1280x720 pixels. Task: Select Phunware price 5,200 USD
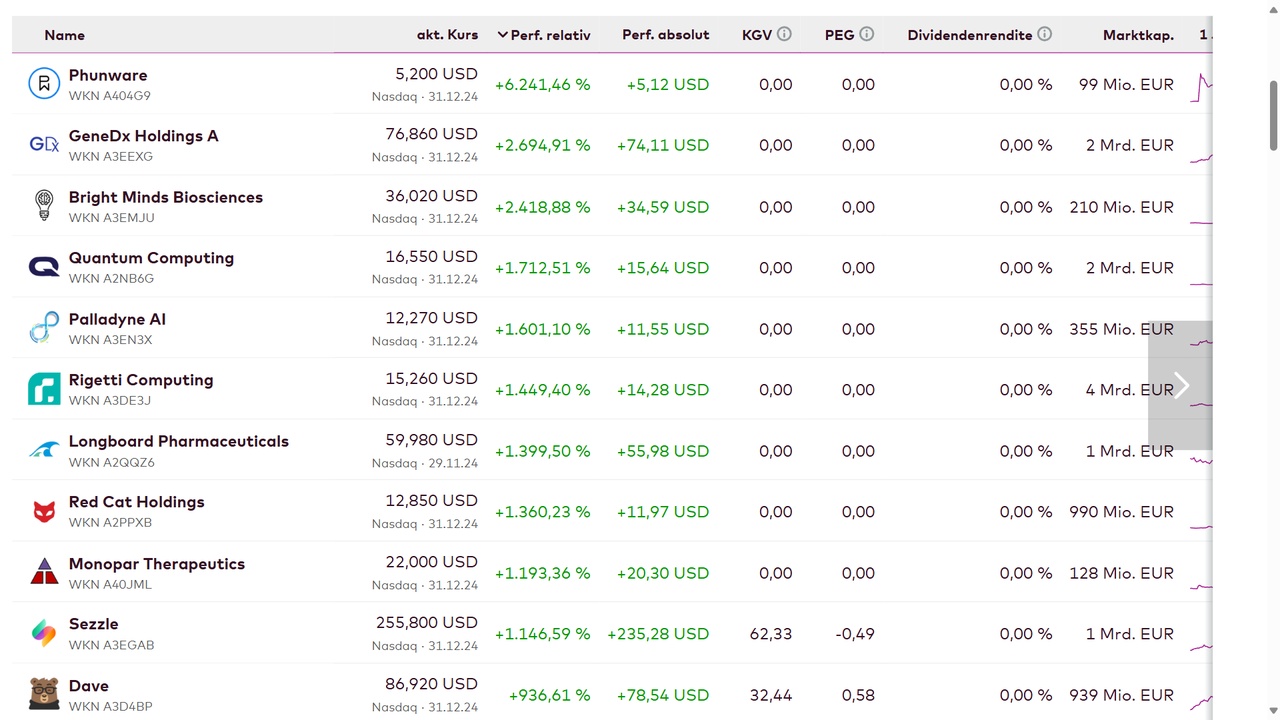[x=436, y=74]
